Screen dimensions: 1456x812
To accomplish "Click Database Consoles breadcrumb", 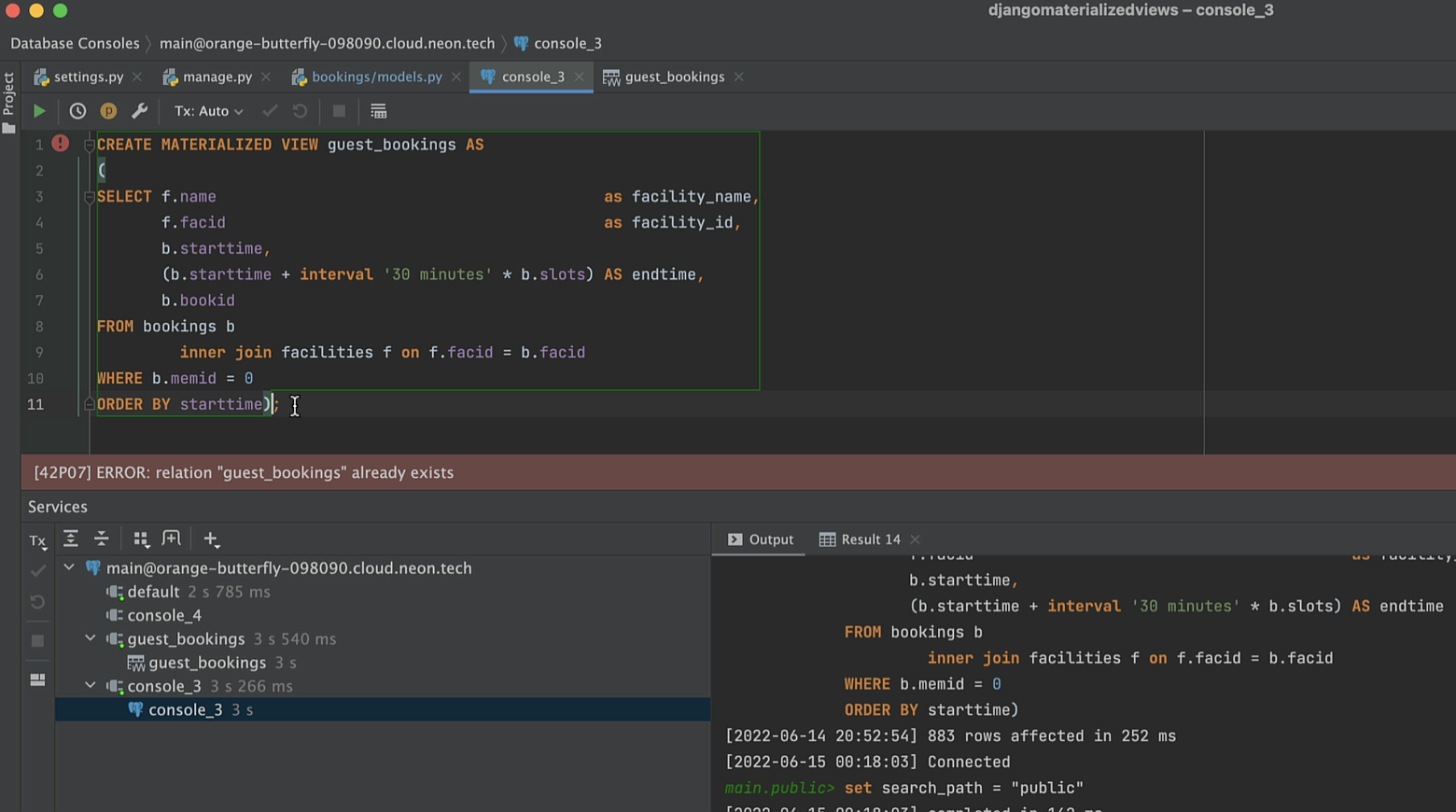I will coord(75,43).
